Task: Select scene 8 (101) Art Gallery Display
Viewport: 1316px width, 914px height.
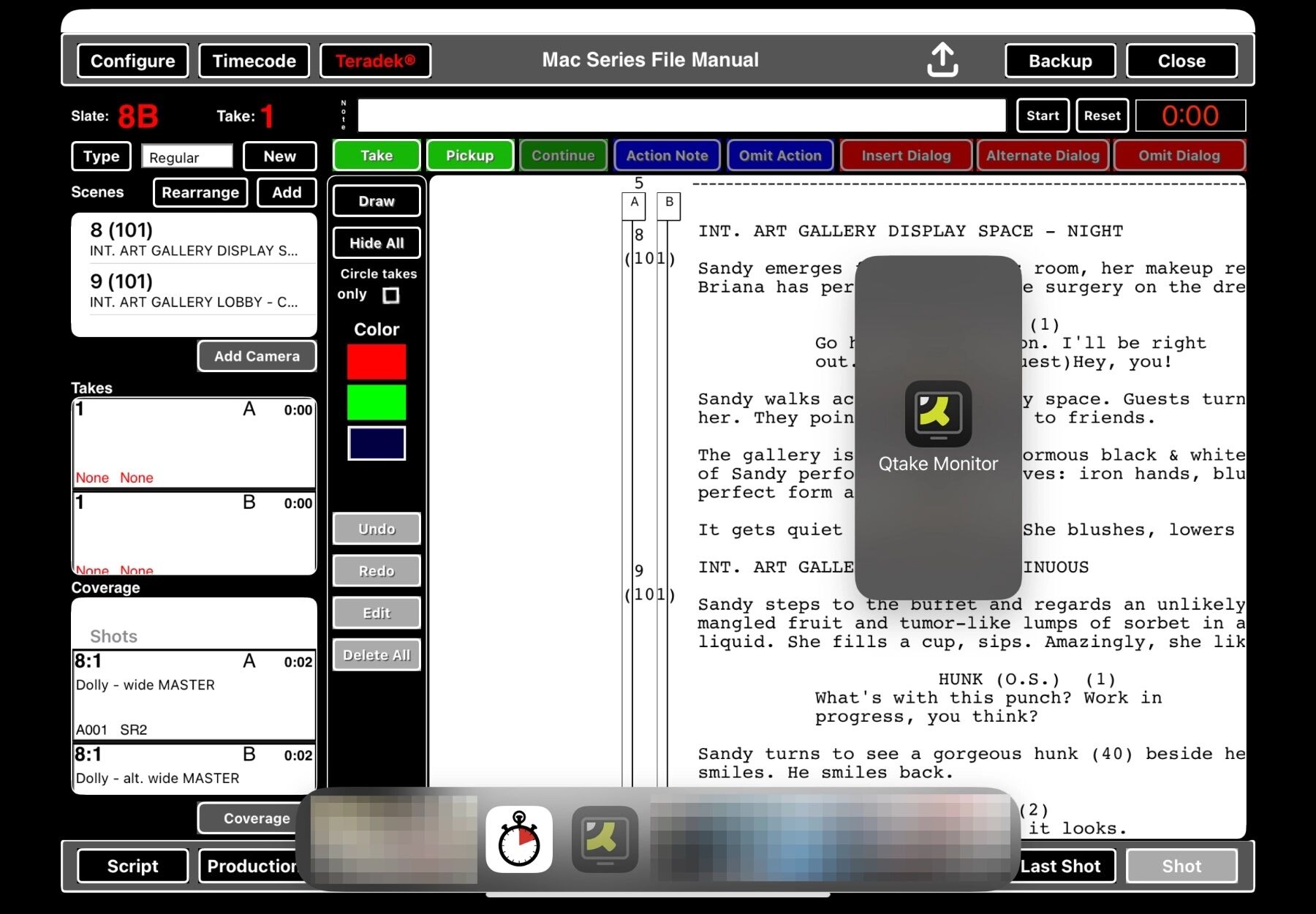Action: click(194, 239)
